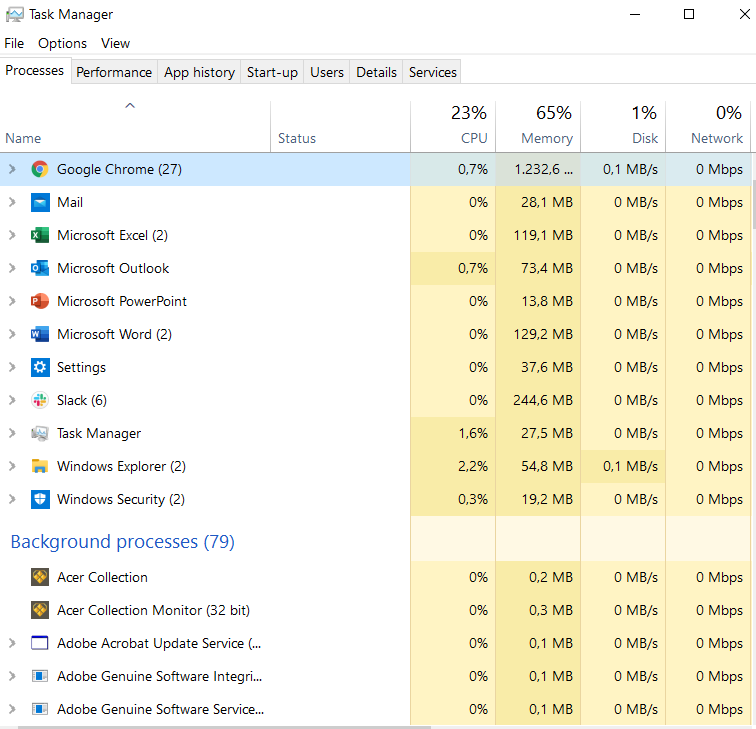Sort by the Disk column header
The width and height of the screenshot is (756, 729).
pyautogui.click(x=623, y=126)
